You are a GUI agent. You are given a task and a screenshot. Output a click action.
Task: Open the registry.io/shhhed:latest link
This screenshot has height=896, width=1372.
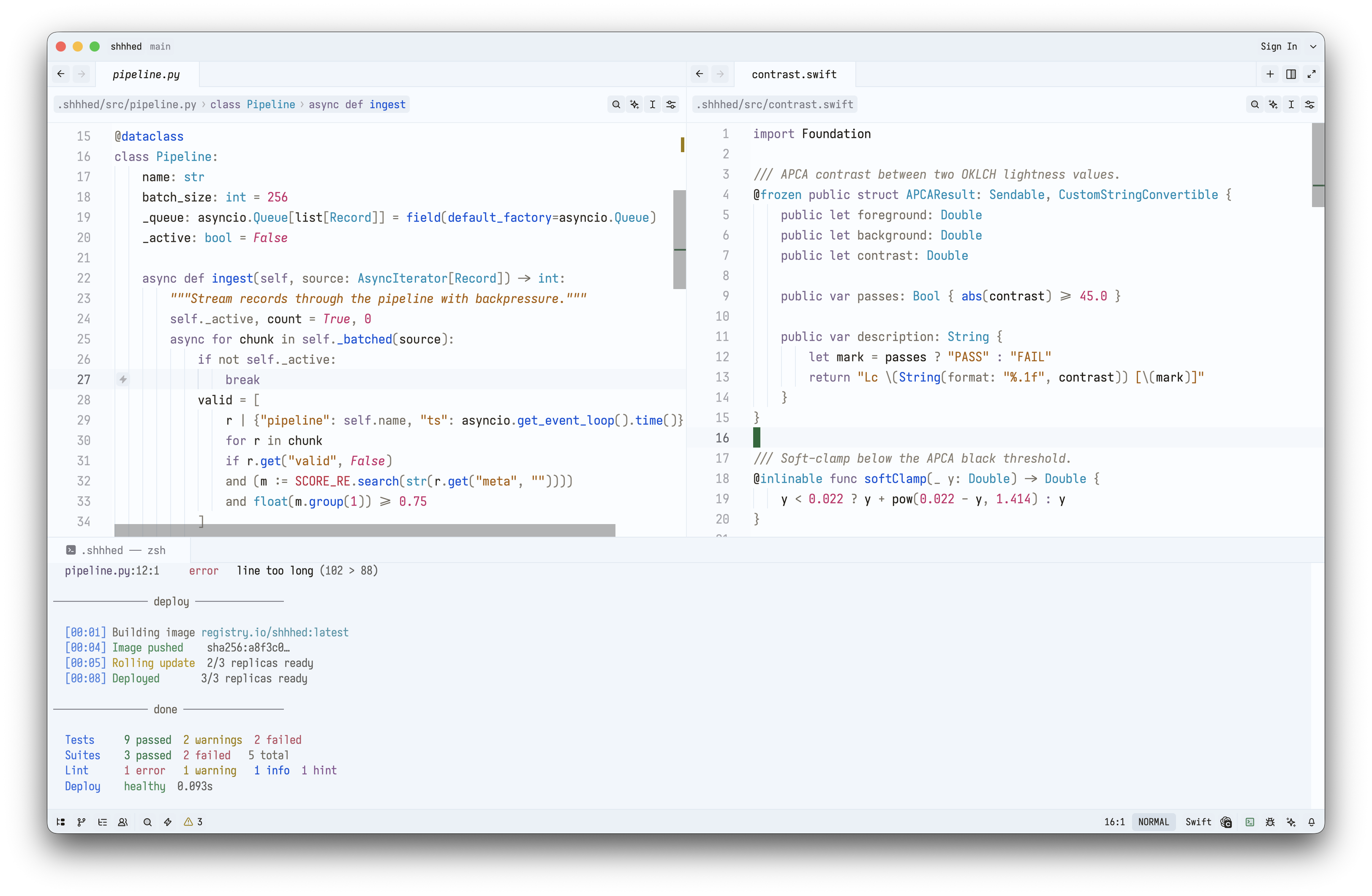(x=275, y=632)
